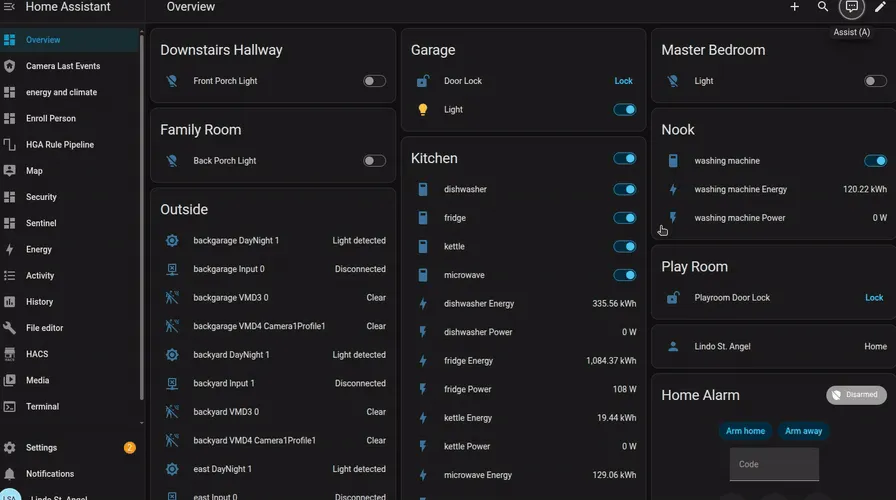The height and width of the screenshot is (500, 896).
Task: Open Map in sidebar
Action: coord(69,171)
